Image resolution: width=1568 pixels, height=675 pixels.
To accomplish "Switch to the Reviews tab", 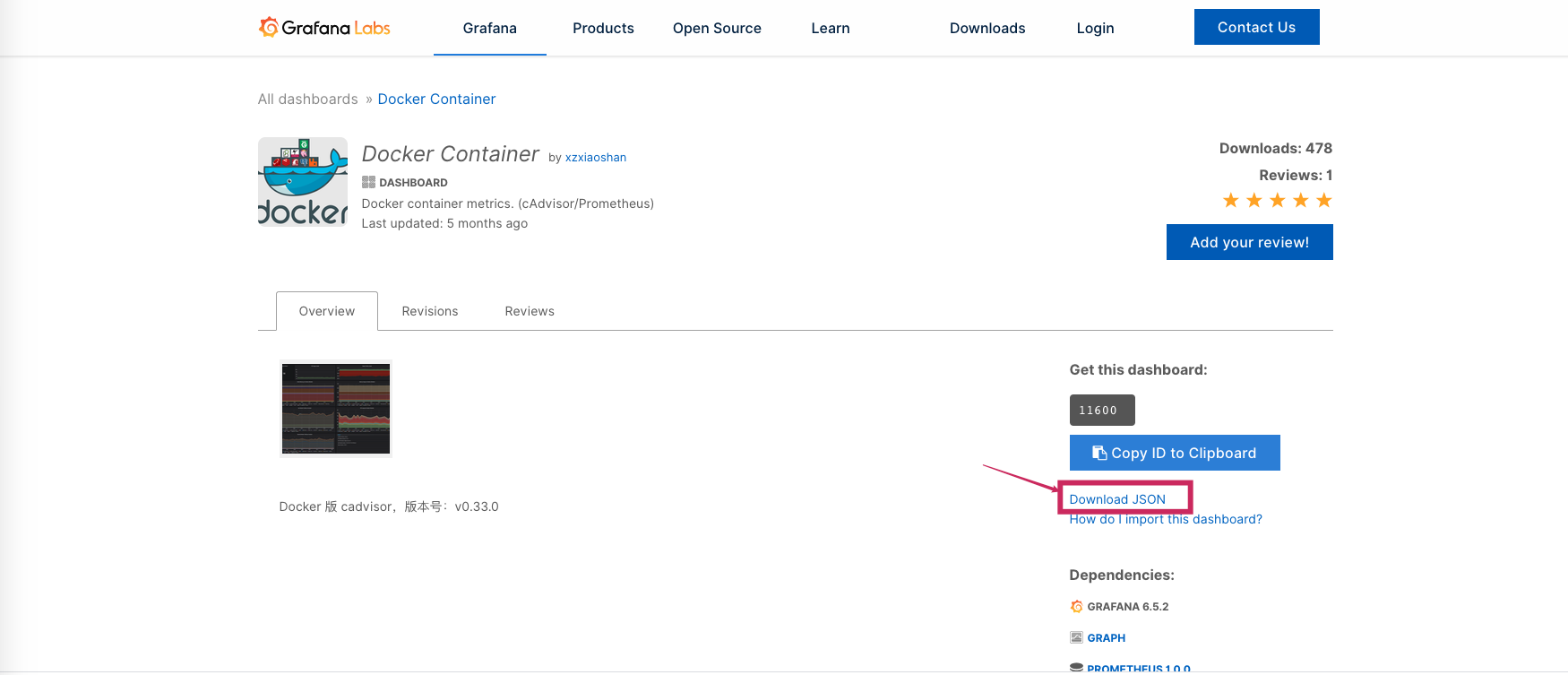I will (530, 311).
